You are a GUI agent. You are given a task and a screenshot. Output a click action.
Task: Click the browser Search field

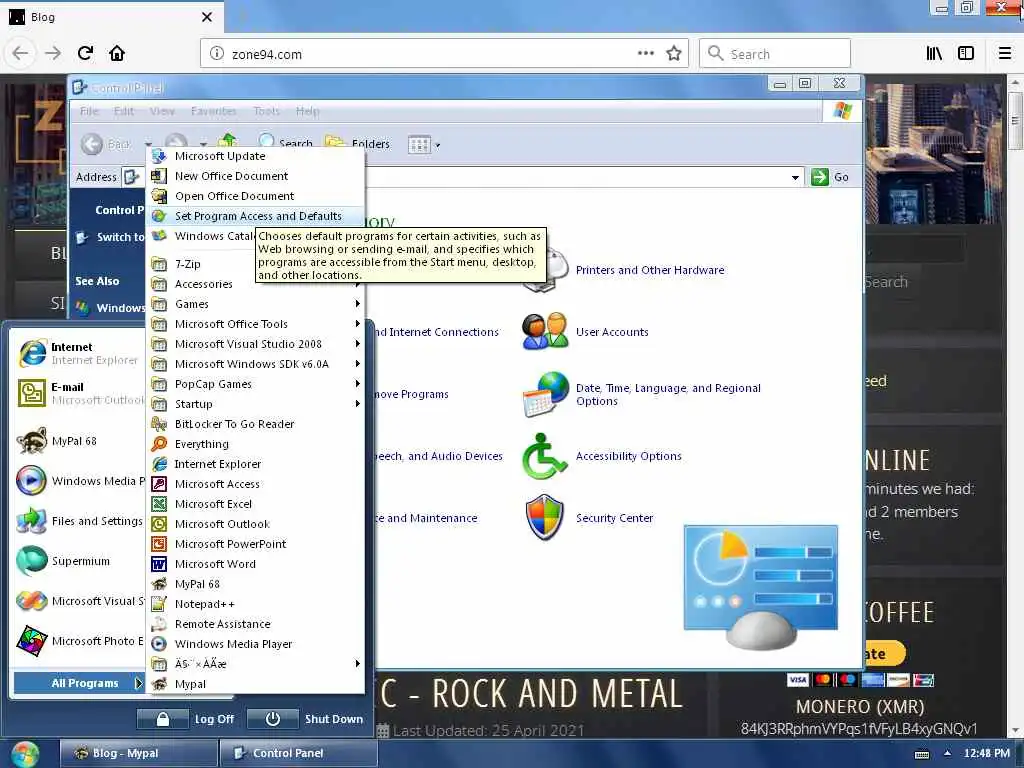[x=775, y=54]
